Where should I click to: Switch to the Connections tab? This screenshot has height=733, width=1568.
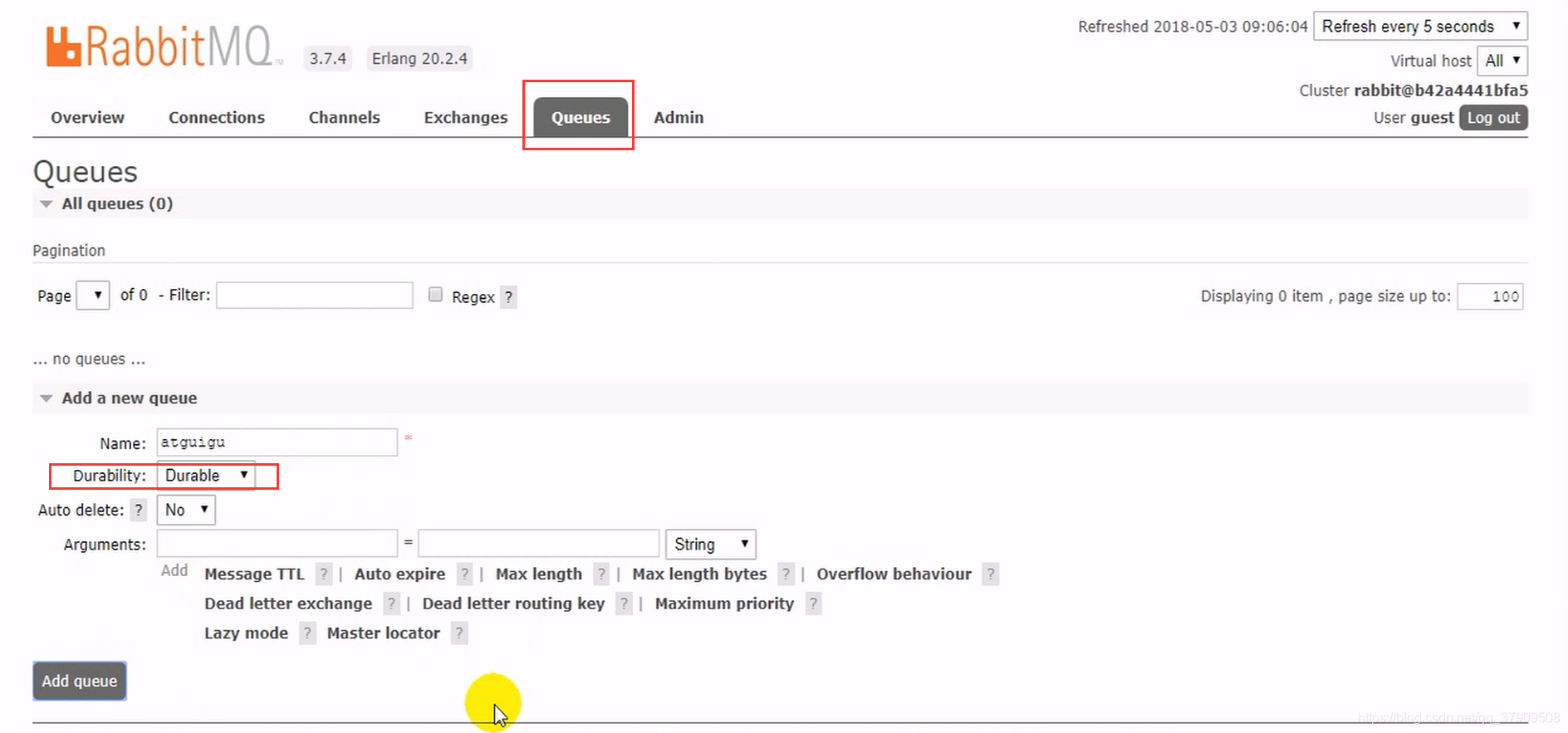[x=217, y=117]
